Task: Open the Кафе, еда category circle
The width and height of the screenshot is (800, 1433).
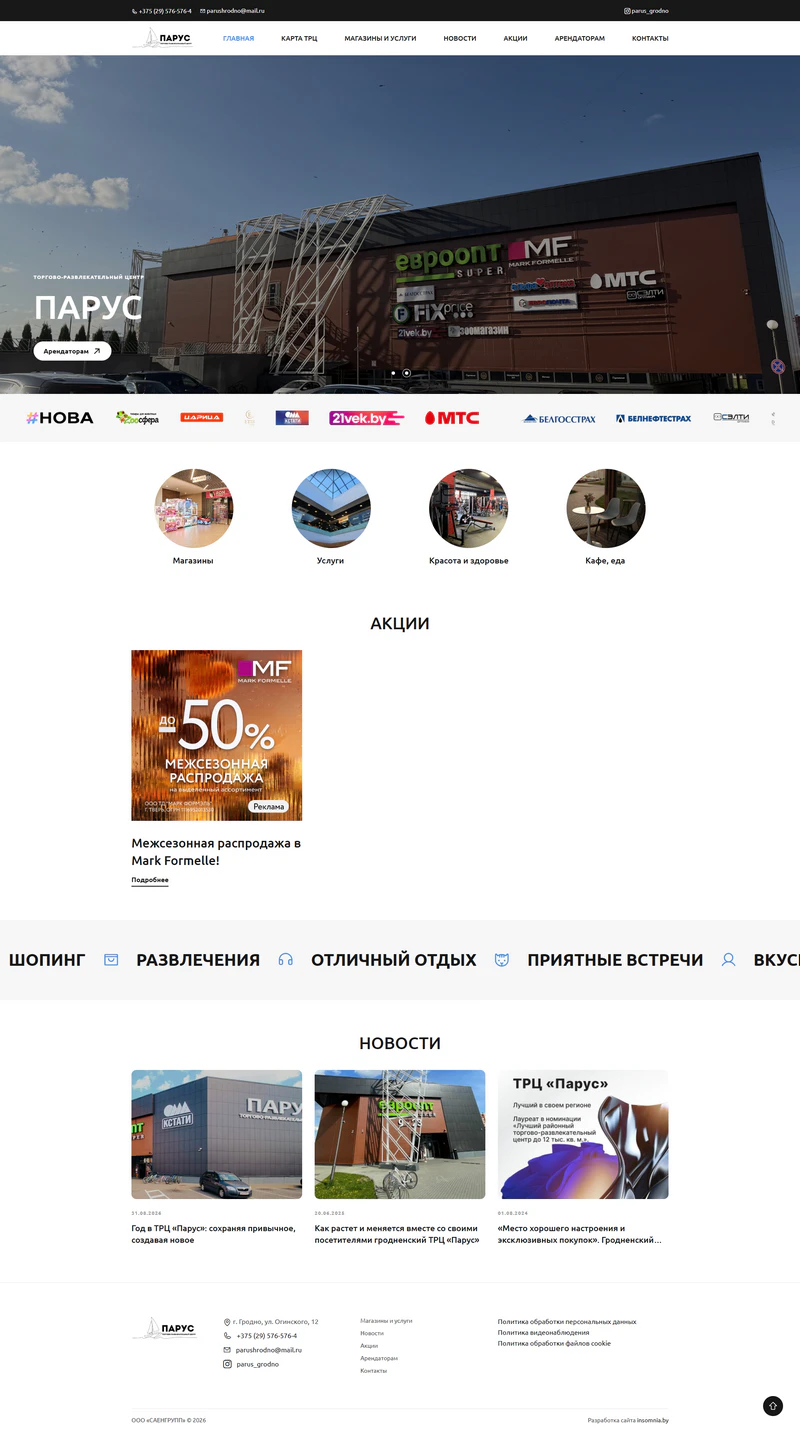Action: point(606,508)
